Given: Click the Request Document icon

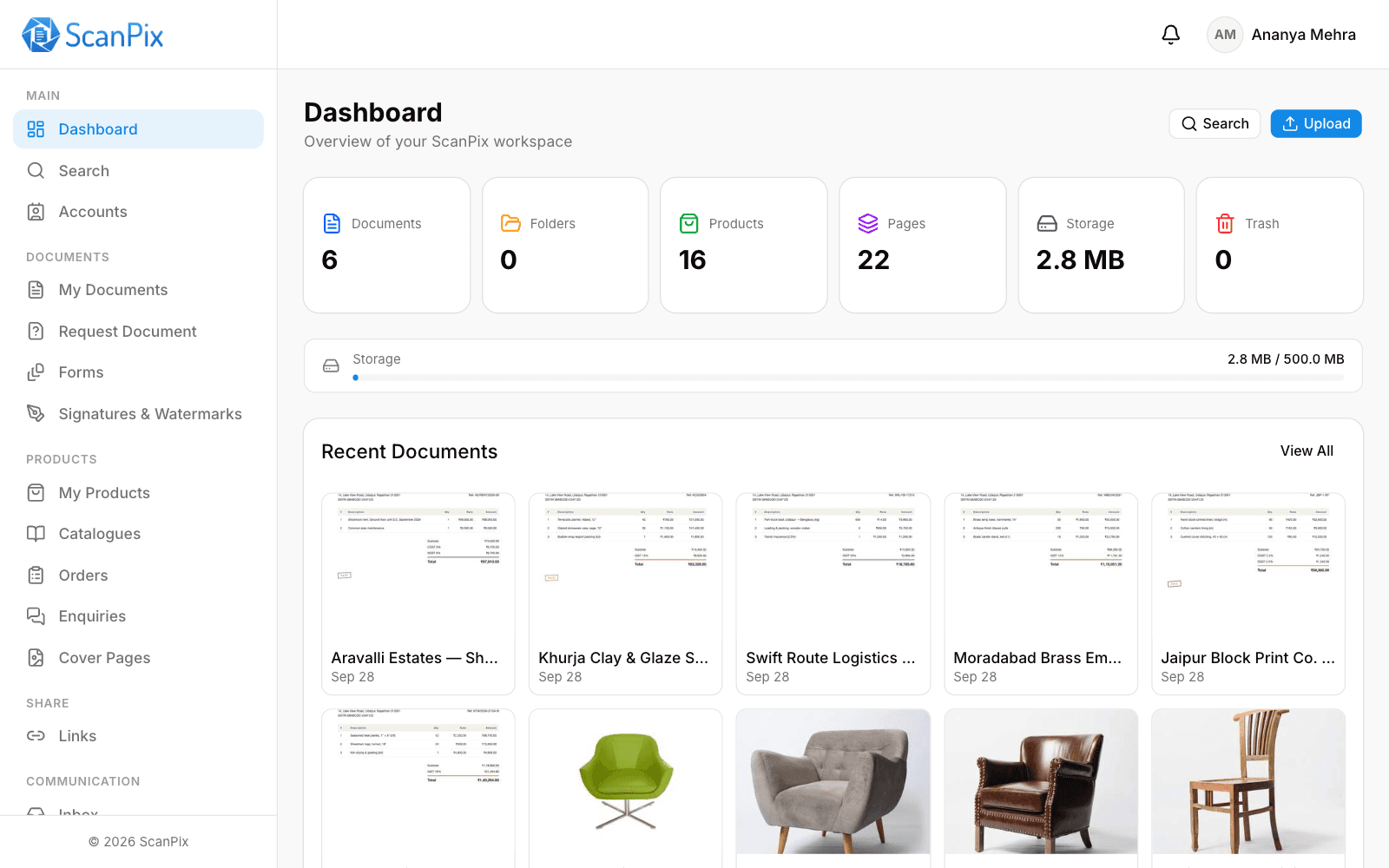Looking at the screenshot, I should pyautogui.click(x=36, y=331).
